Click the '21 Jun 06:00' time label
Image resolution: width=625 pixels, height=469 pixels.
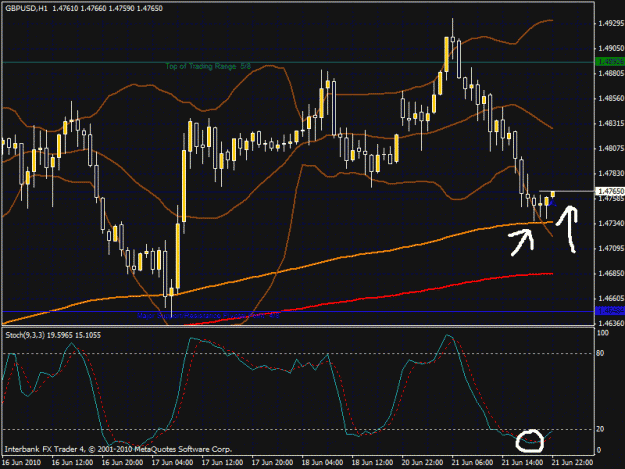tap(472, 463)
